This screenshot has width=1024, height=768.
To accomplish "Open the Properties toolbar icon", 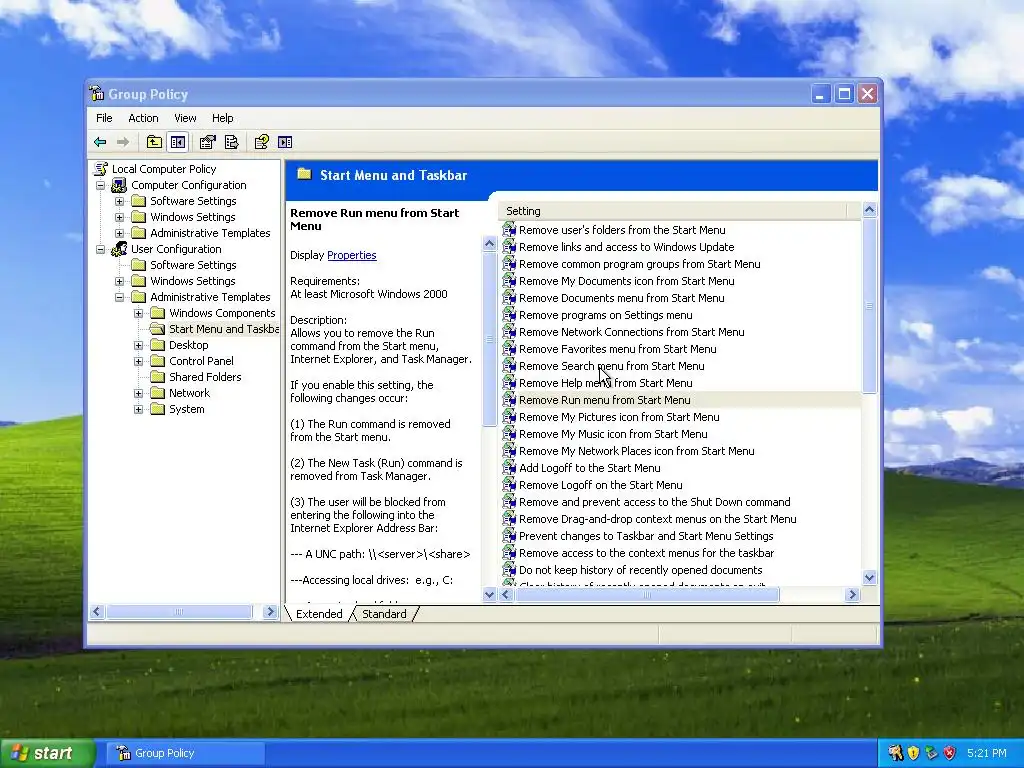I will 208,142.
